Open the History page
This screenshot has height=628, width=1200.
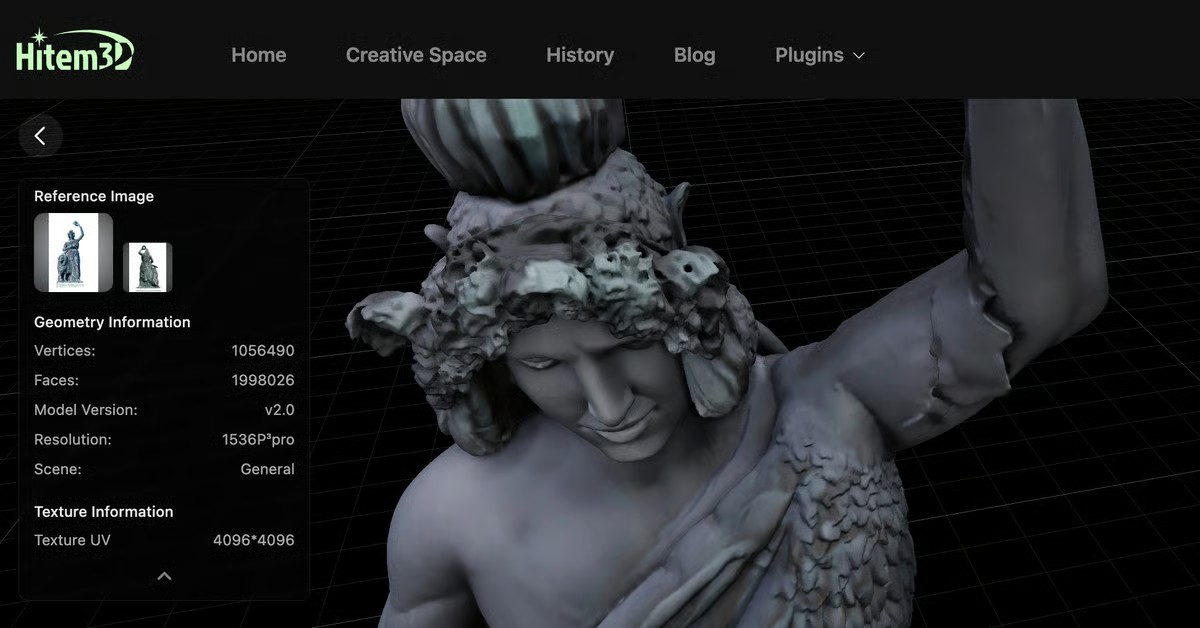[580, 55]
